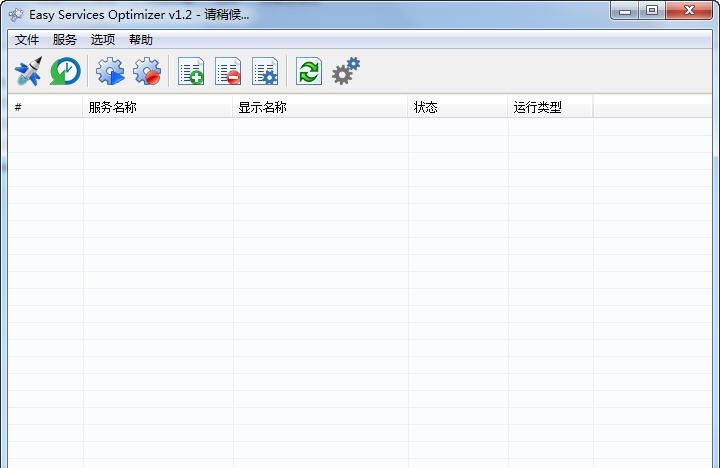Click the green clock restore-defaults icon
The width and height of the screenshot is (720, 468).
65,71
